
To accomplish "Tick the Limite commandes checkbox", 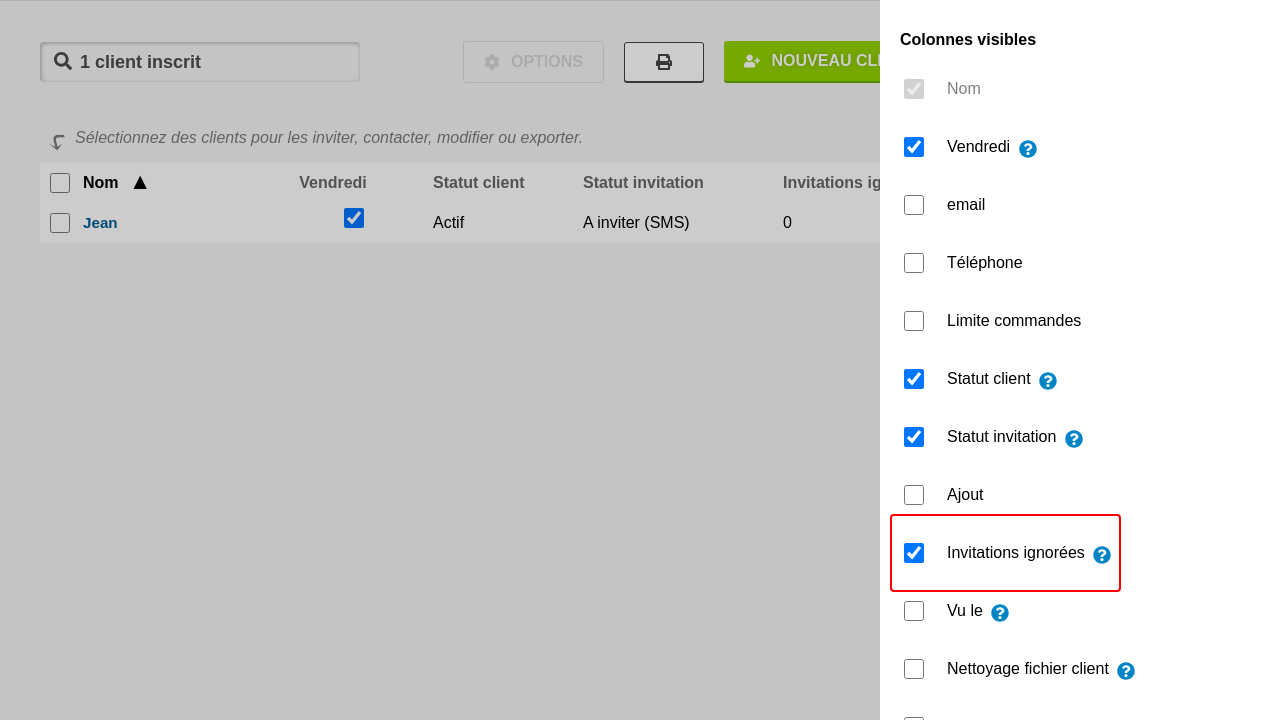I will tap(914, 321).
